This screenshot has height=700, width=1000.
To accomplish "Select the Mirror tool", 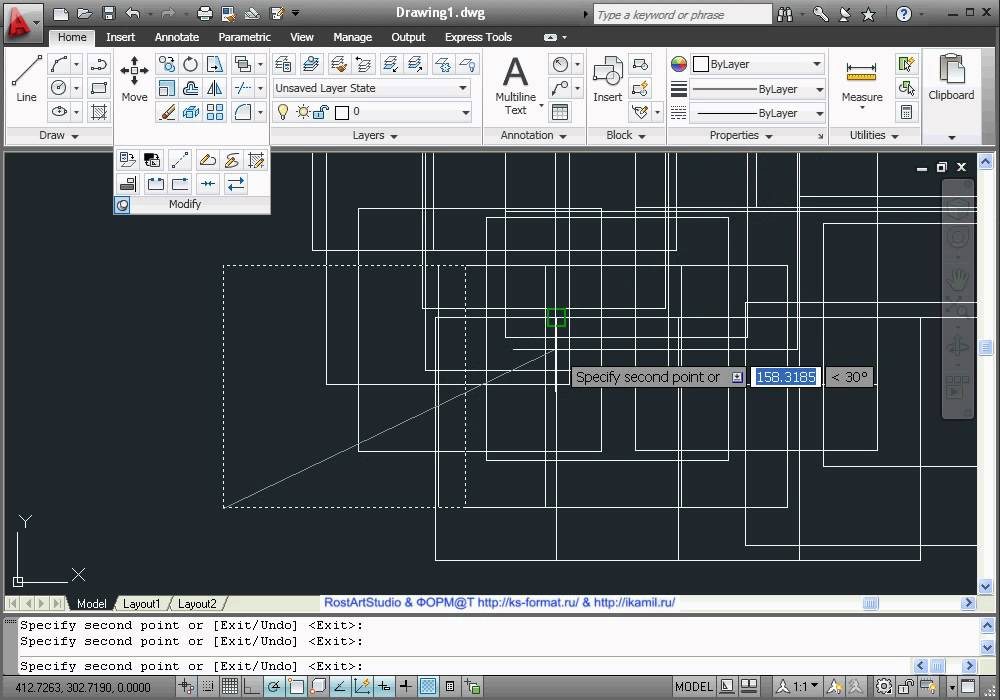I will click(x=215, y=88).
